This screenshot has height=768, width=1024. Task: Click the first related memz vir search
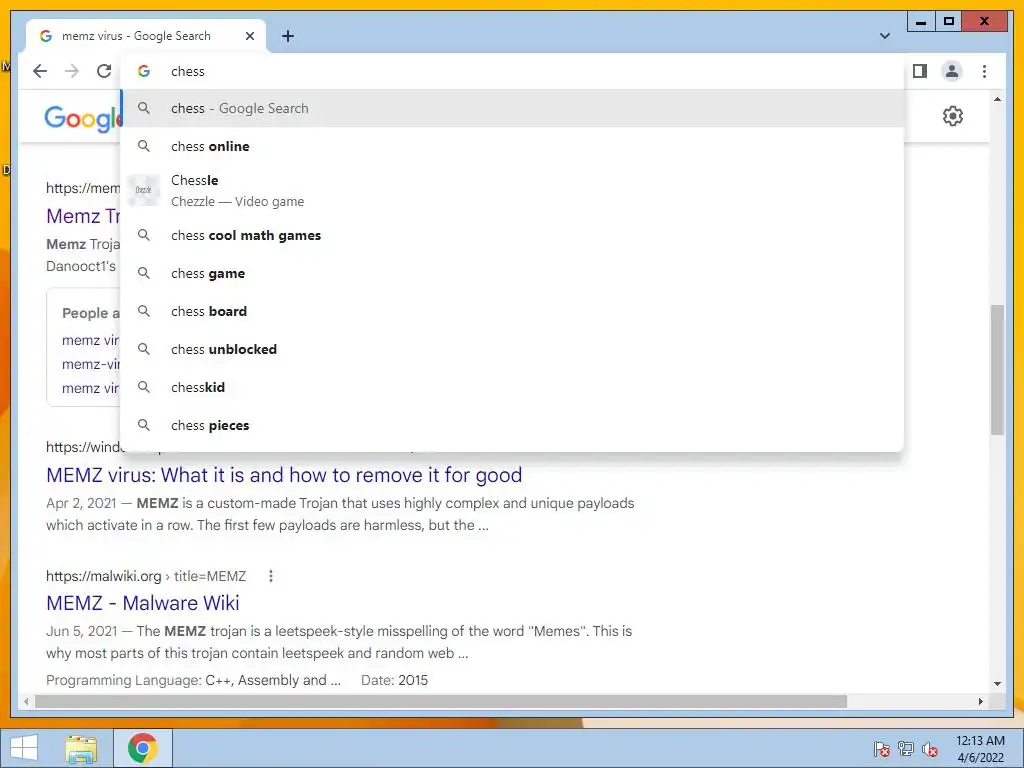pos(90,340)
